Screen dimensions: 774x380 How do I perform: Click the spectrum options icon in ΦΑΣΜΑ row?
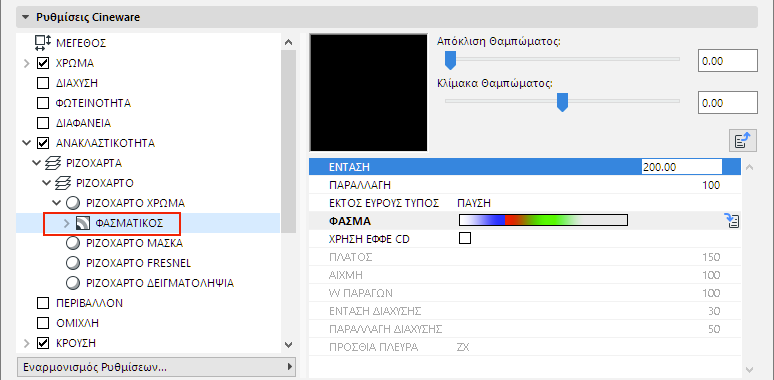tap(733, 221)
